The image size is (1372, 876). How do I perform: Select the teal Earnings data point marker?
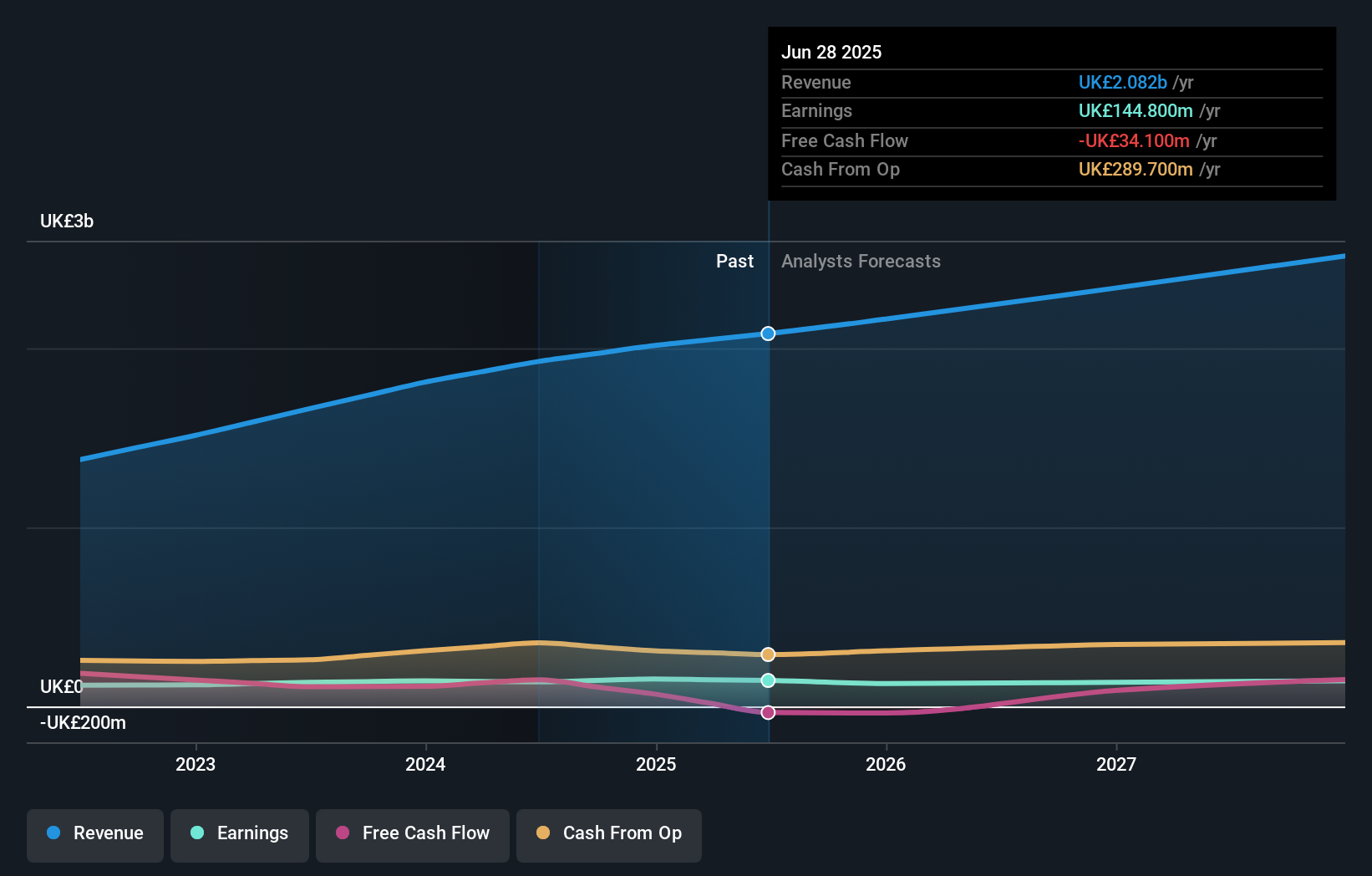coord(767,680)
